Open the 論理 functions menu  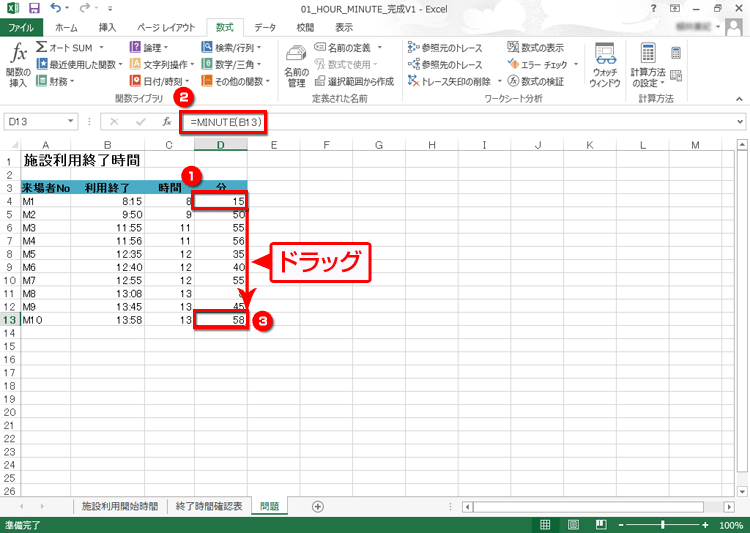(149, 47)
